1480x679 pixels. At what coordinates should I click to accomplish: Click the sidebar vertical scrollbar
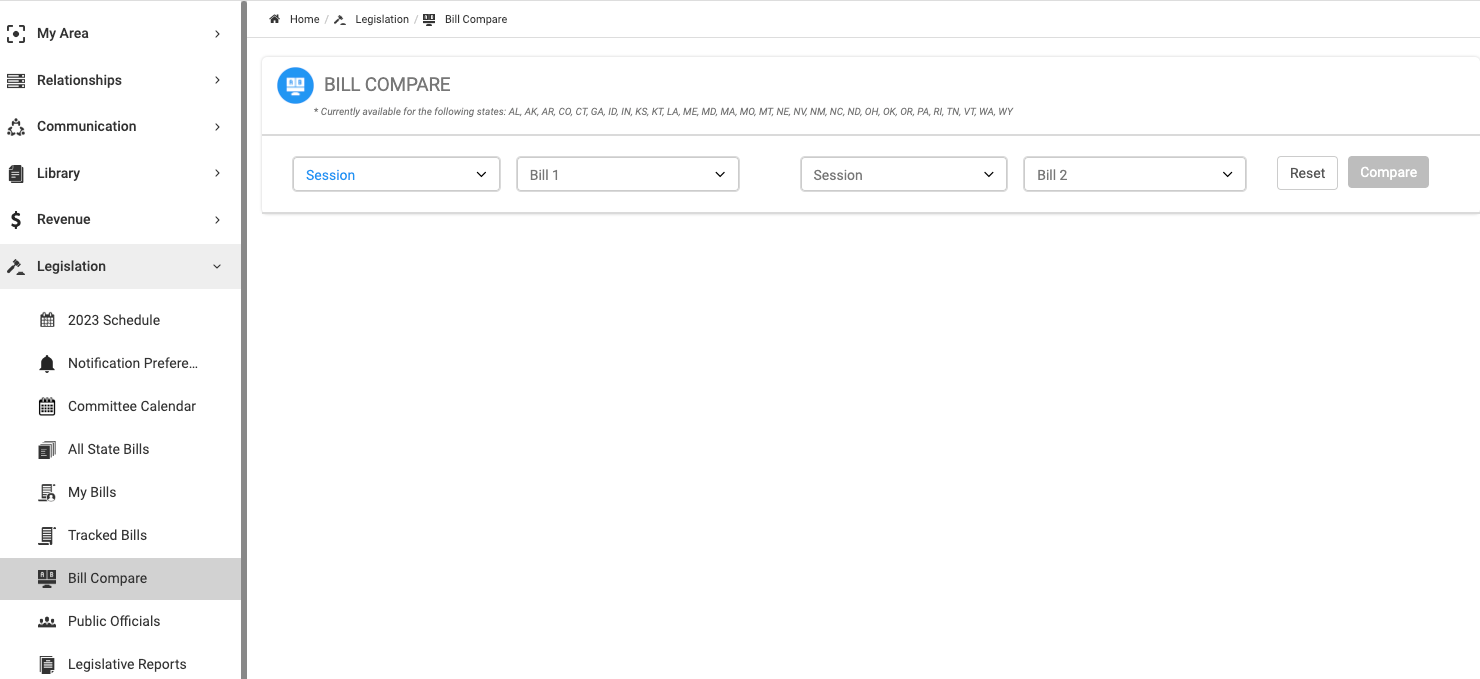click(244, 340)
